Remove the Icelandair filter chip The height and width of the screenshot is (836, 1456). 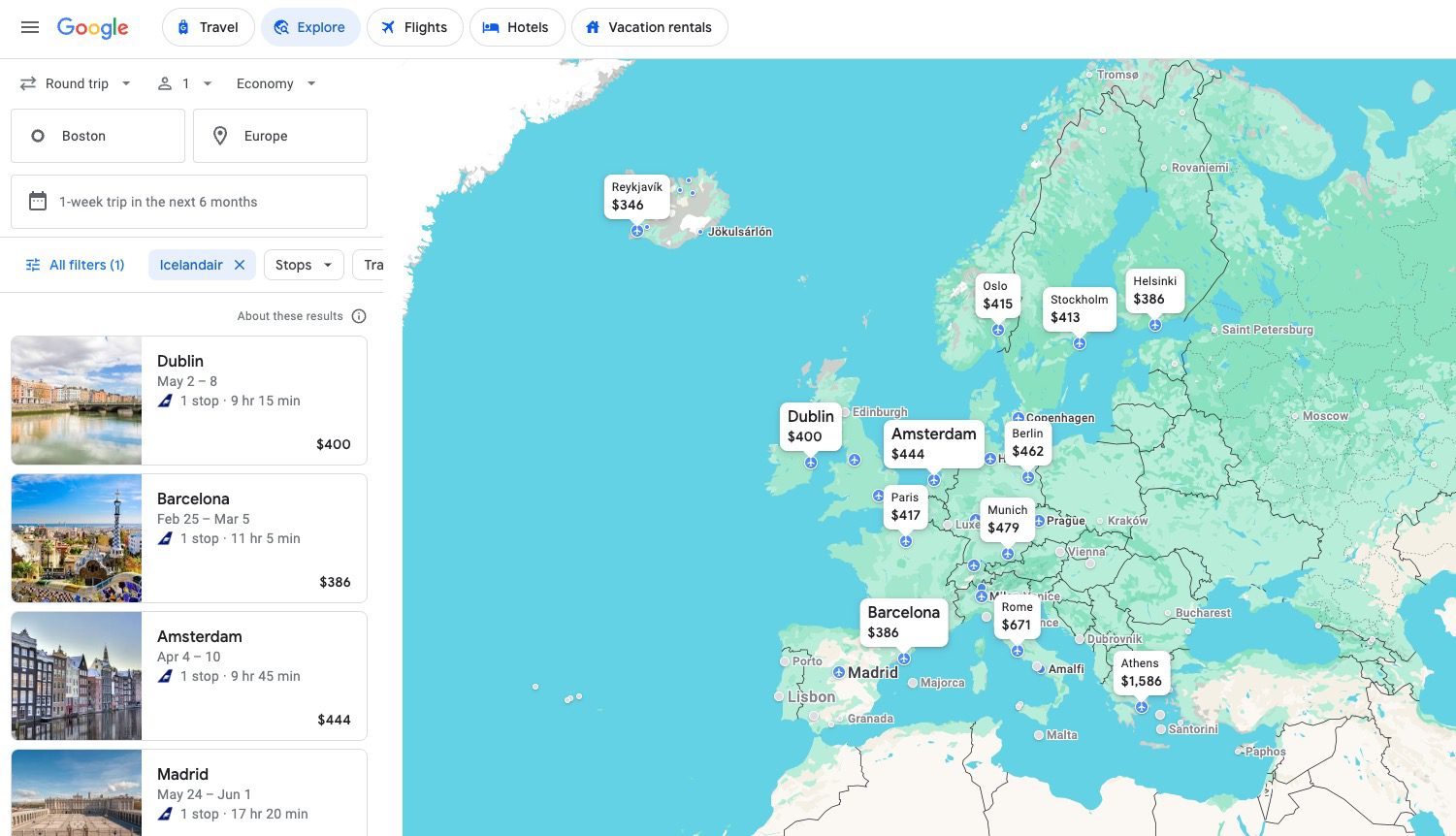tap(240, 264)
